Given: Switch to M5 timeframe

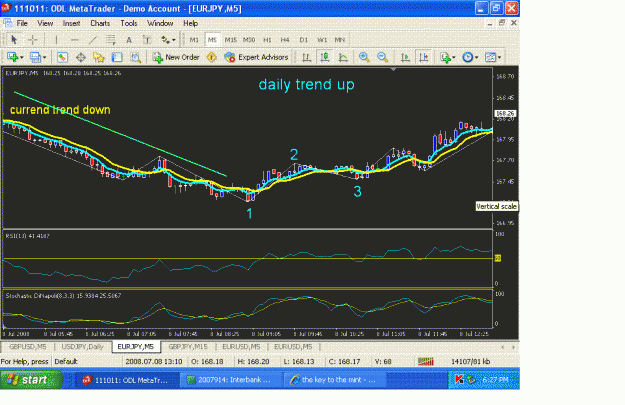Looking at the screenshot, I should [x=212, y=39].
